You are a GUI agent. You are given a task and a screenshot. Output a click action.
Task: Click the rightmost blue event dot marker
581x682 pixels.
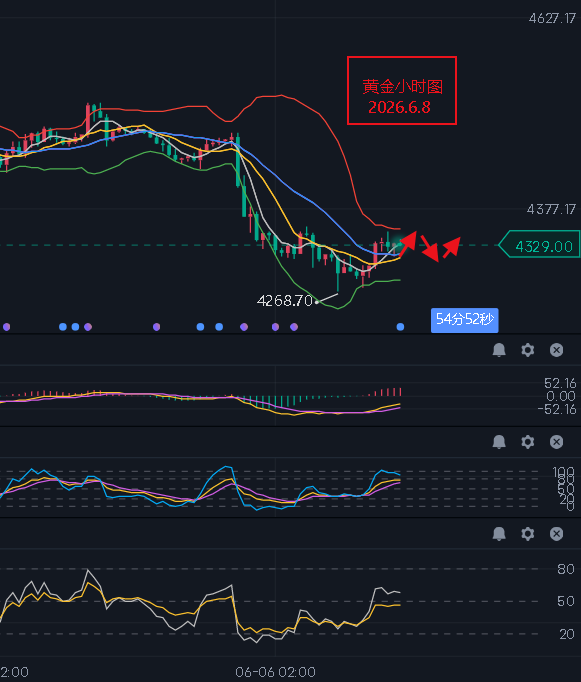(x=400, y=327)
